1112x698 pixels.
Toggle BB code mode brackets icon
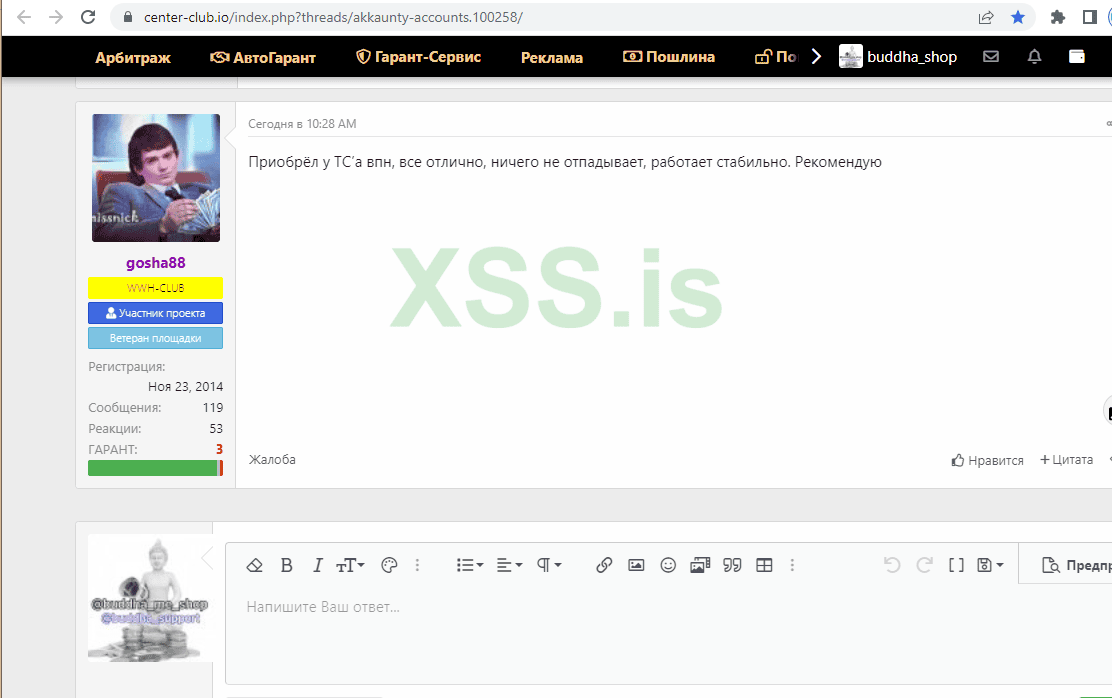956,565
